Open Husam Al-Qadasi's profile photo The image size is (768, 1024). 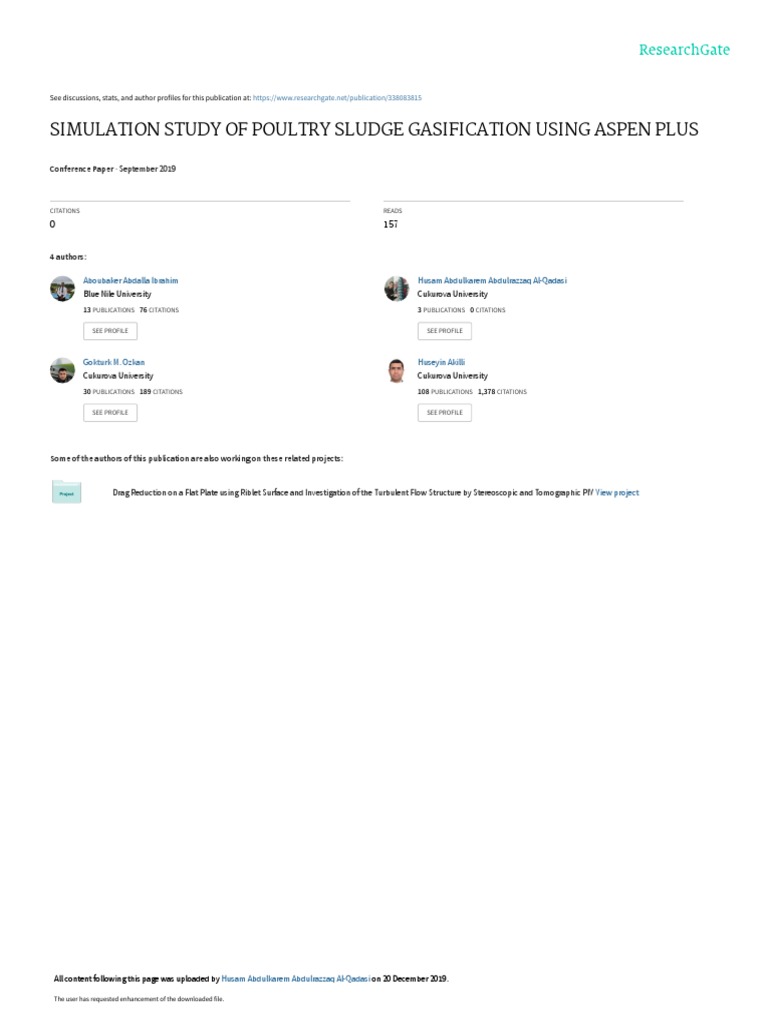click(x=396, y=288)
